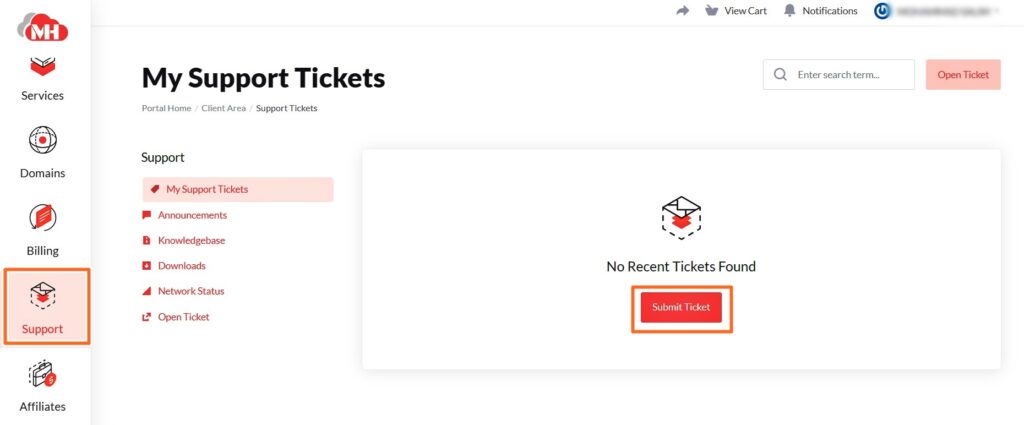Select the Support sidebar icon

tap(43, 295)
